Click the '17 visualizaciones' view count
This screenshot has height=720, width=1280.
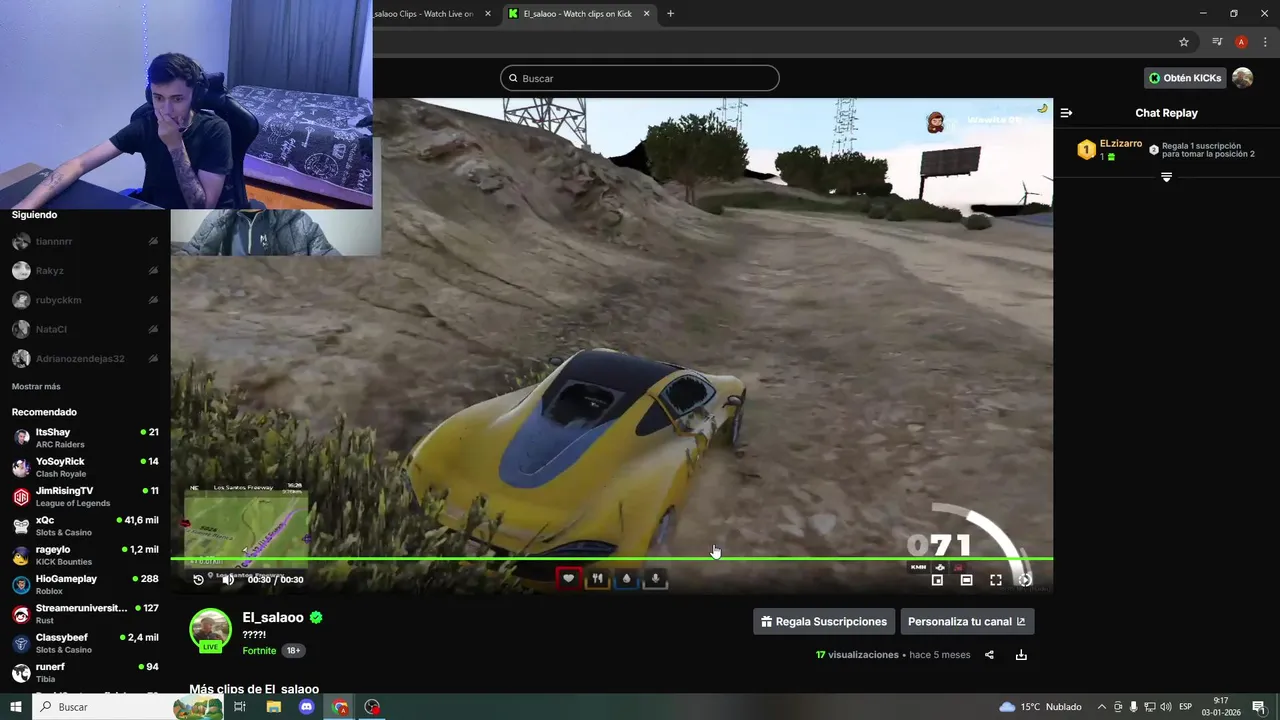[x=857, y=655]
